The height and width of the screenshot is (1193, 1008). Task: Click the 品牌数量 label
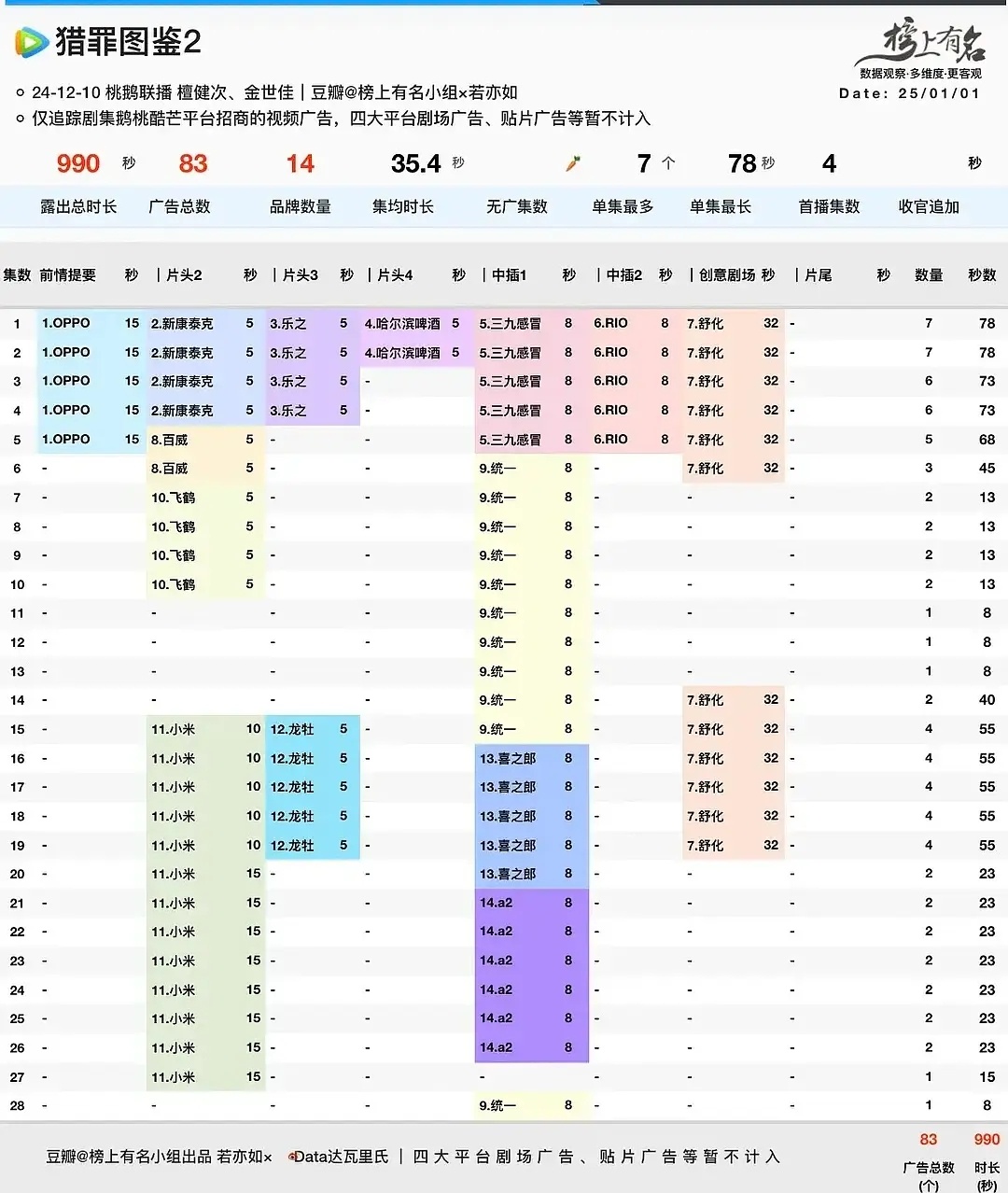301,206
